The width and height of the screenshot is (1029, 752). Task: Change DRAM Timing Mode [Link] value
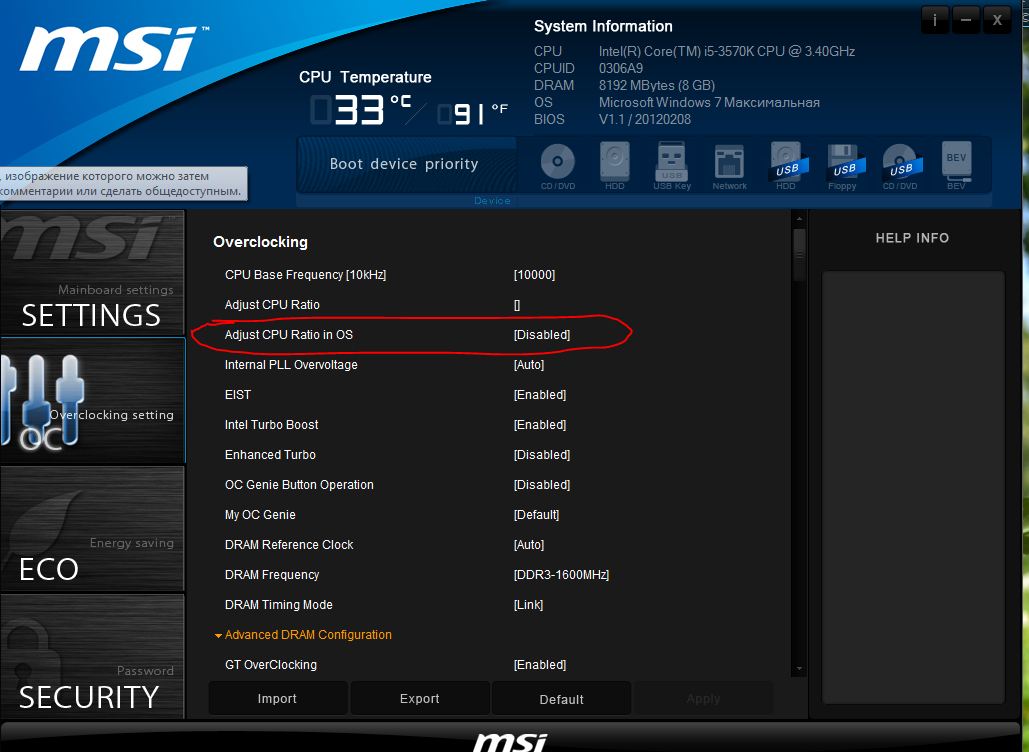coord(528,605)
